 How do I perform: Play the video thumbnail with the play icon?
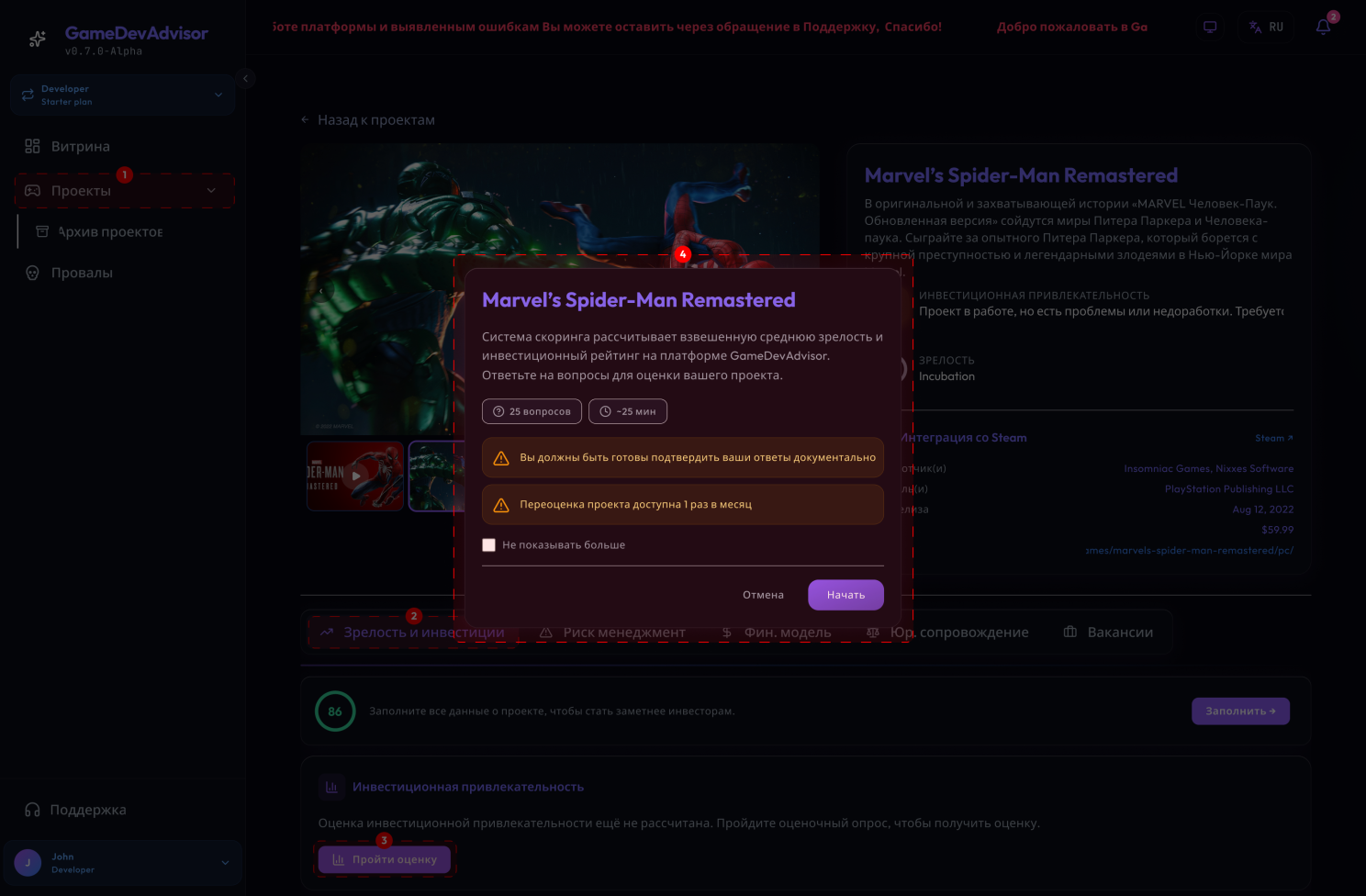[x=355, y=476]
